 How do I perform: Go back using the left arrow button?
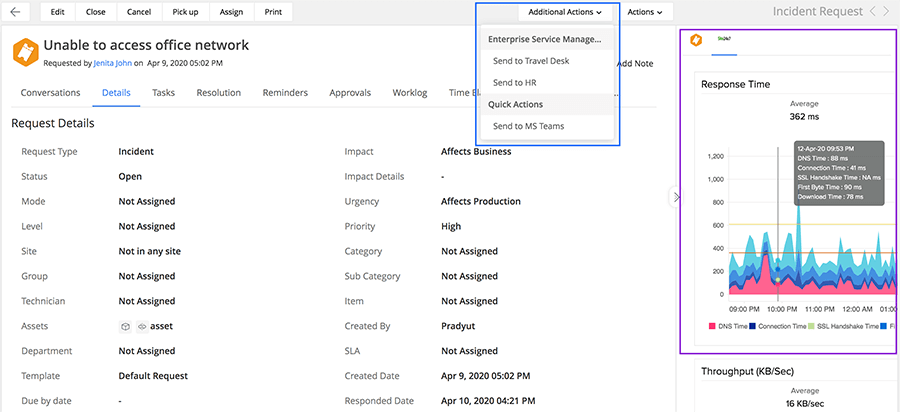click(19, 12)
